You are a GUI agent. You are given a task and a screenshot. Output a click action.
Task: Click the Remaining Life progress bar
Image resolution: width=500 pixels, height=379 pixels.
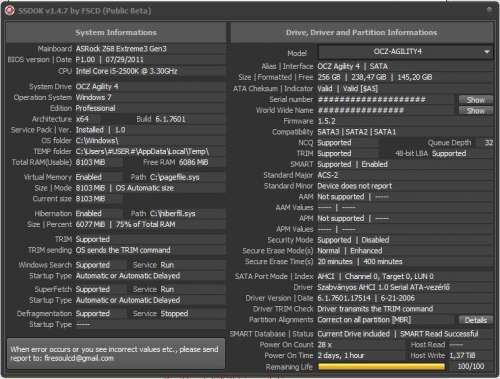click(x=381, y=367)
